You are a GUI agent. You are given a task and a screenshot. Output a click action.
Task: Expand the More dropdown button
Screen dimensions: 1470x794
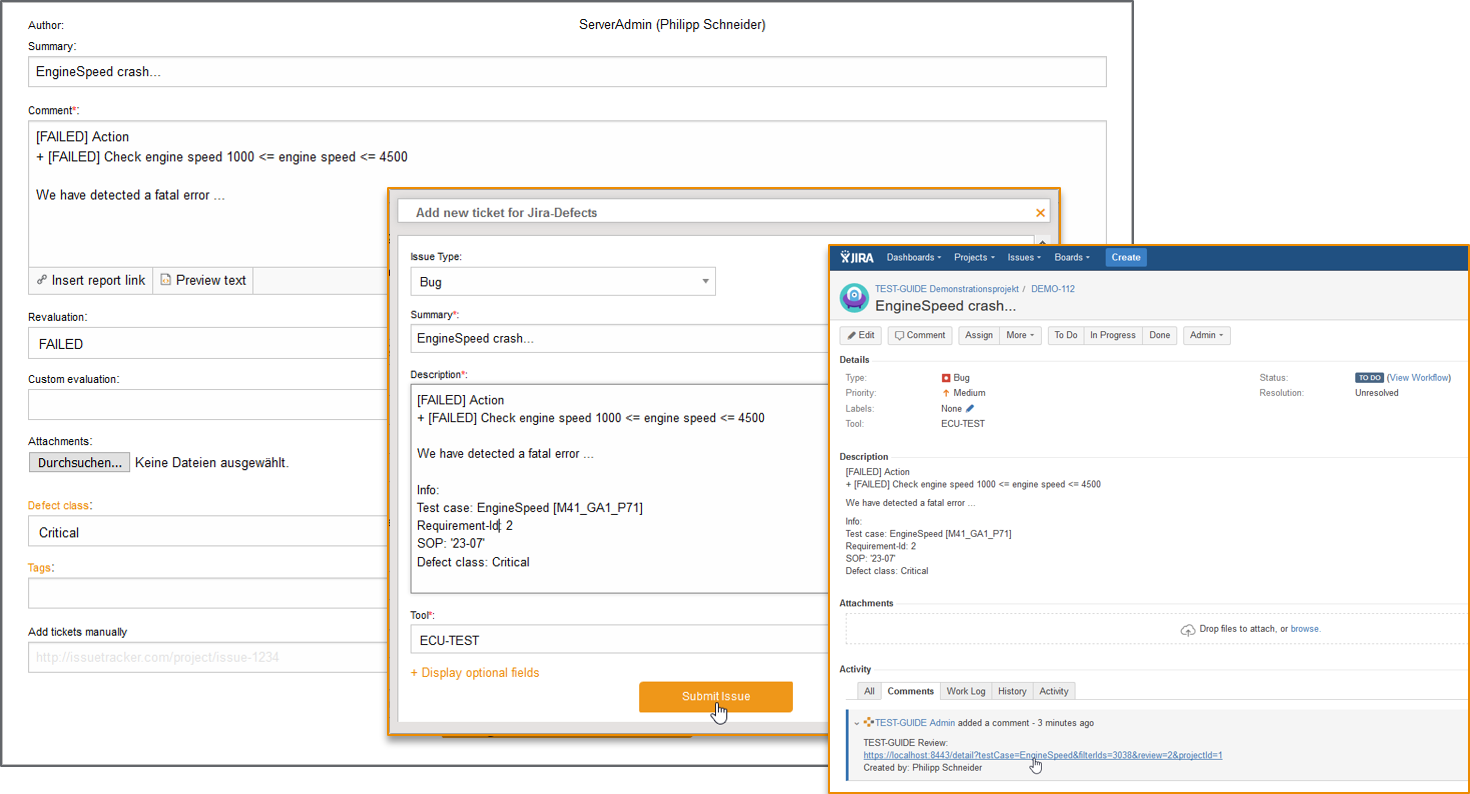(x=1021, y=335)
